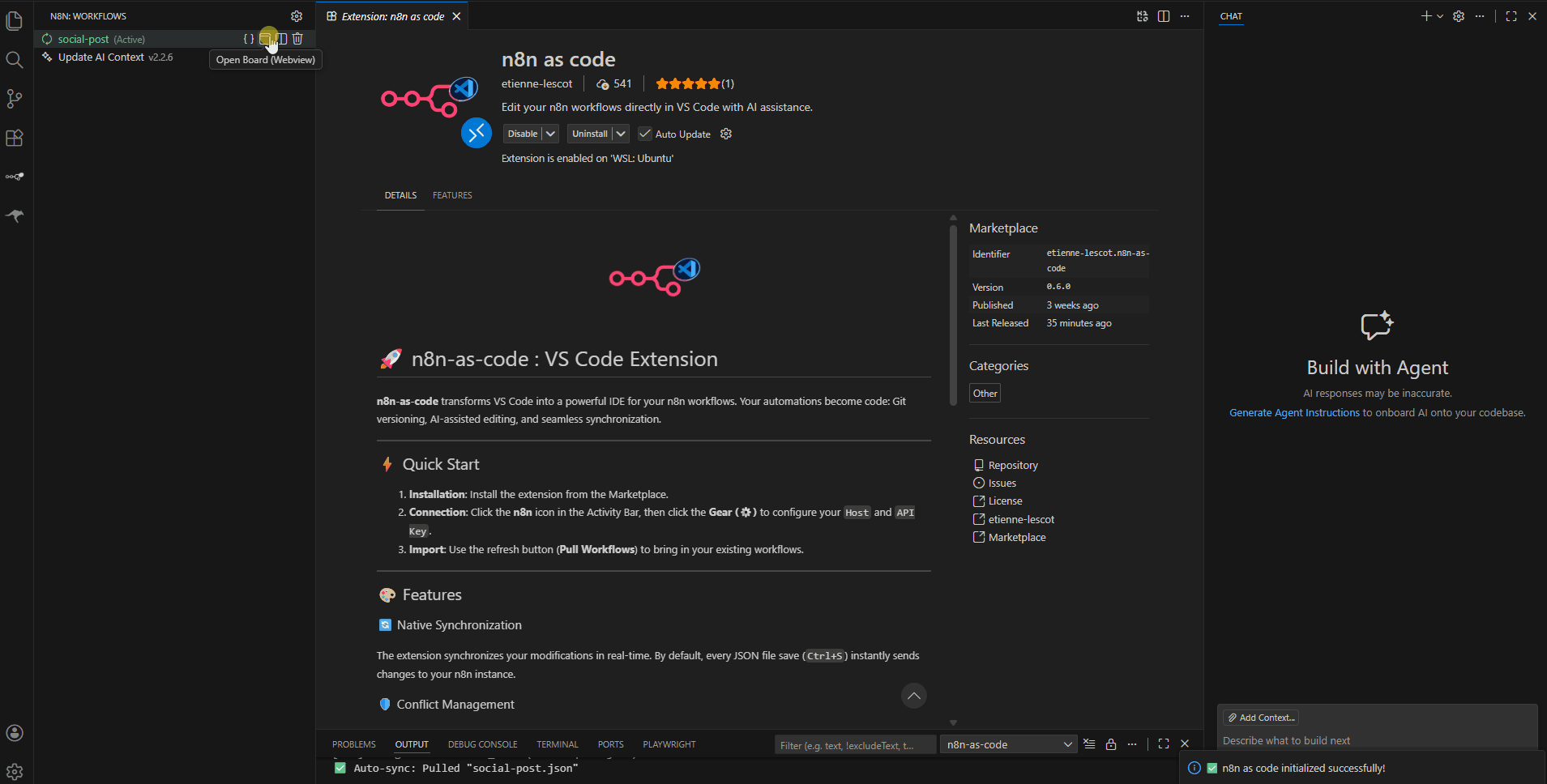
Task: Open Board (Webview) for the social-post workflow
Action: coord(269,38)
